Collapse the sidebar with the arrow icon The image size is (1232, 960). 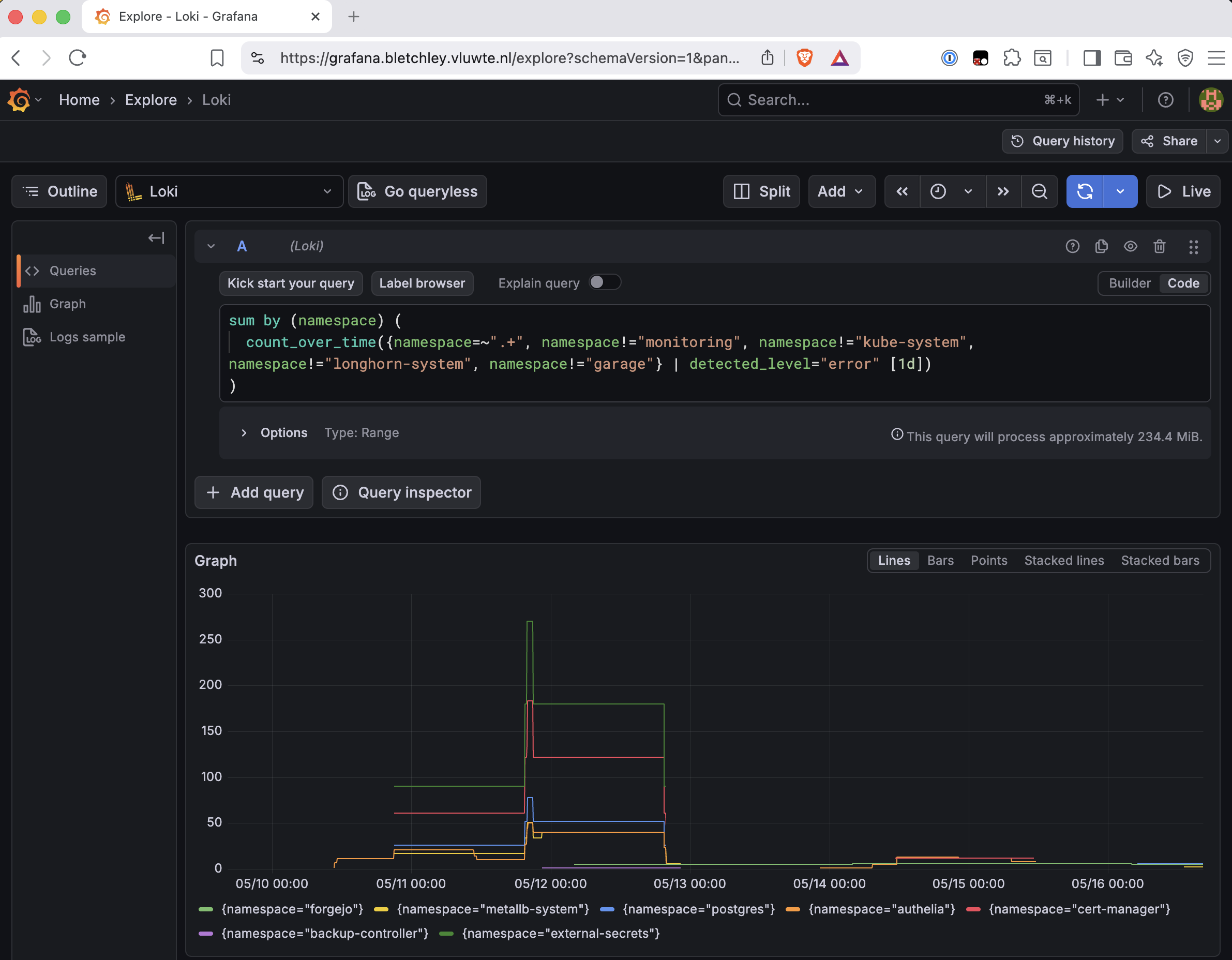(x=156, y=238)
